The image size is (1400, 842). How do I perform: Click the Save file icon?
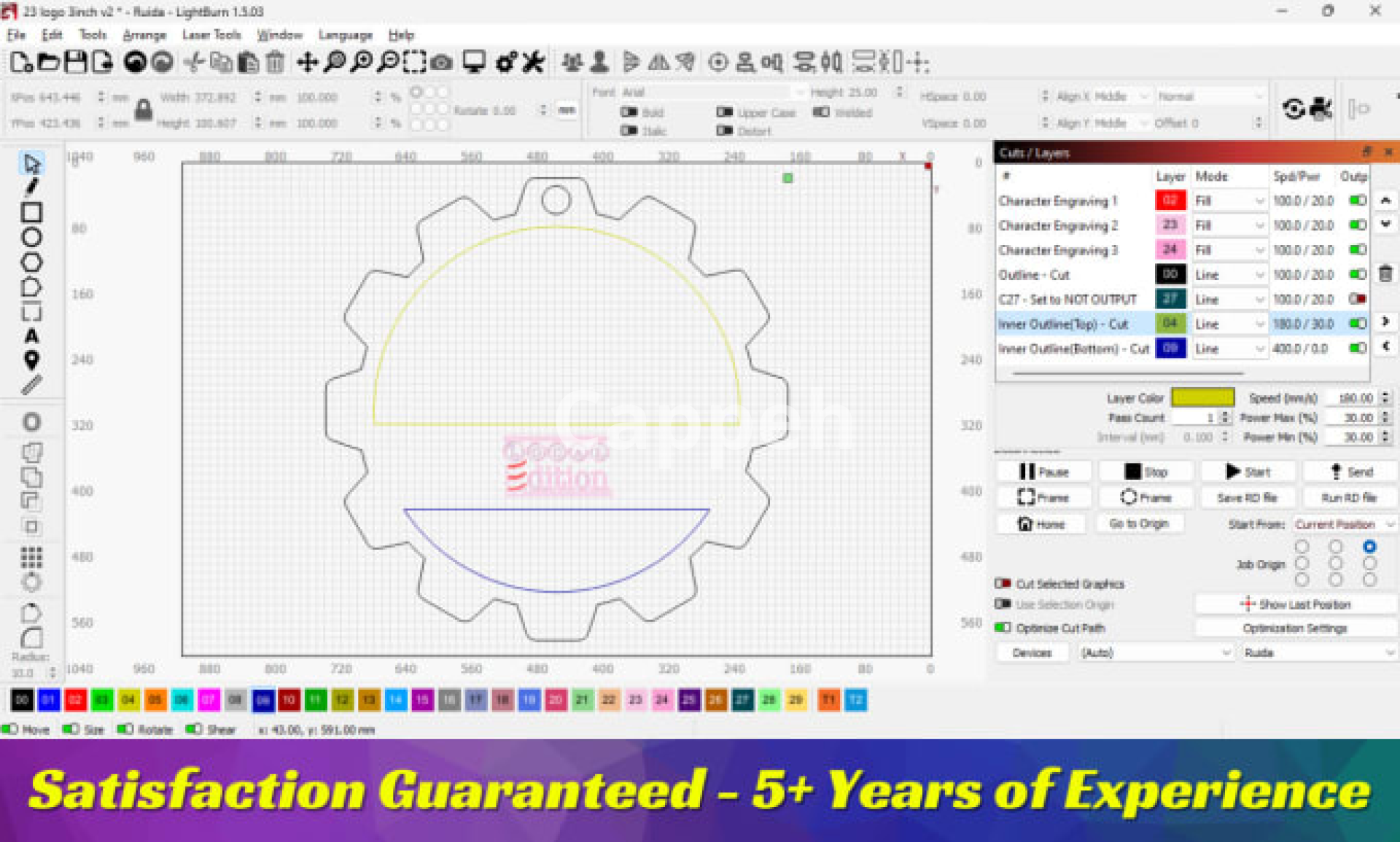[x=76, y=63]
